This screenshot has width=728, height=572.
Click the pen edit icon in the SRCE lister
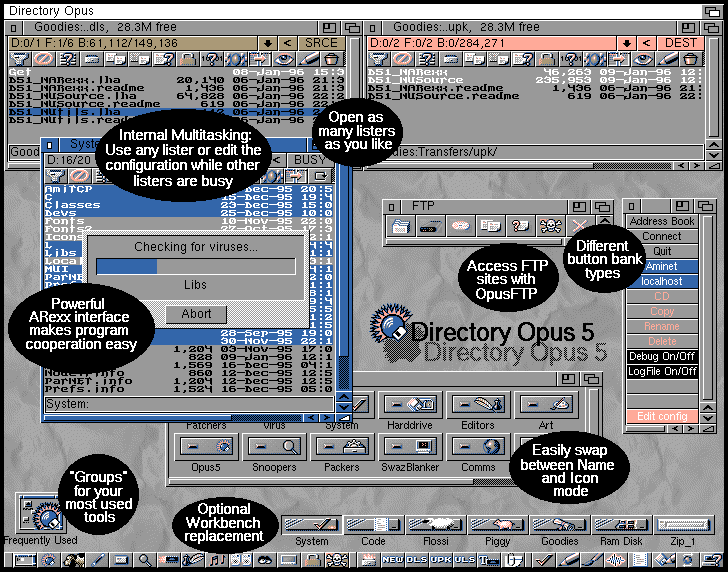click(x=308, y=59)
